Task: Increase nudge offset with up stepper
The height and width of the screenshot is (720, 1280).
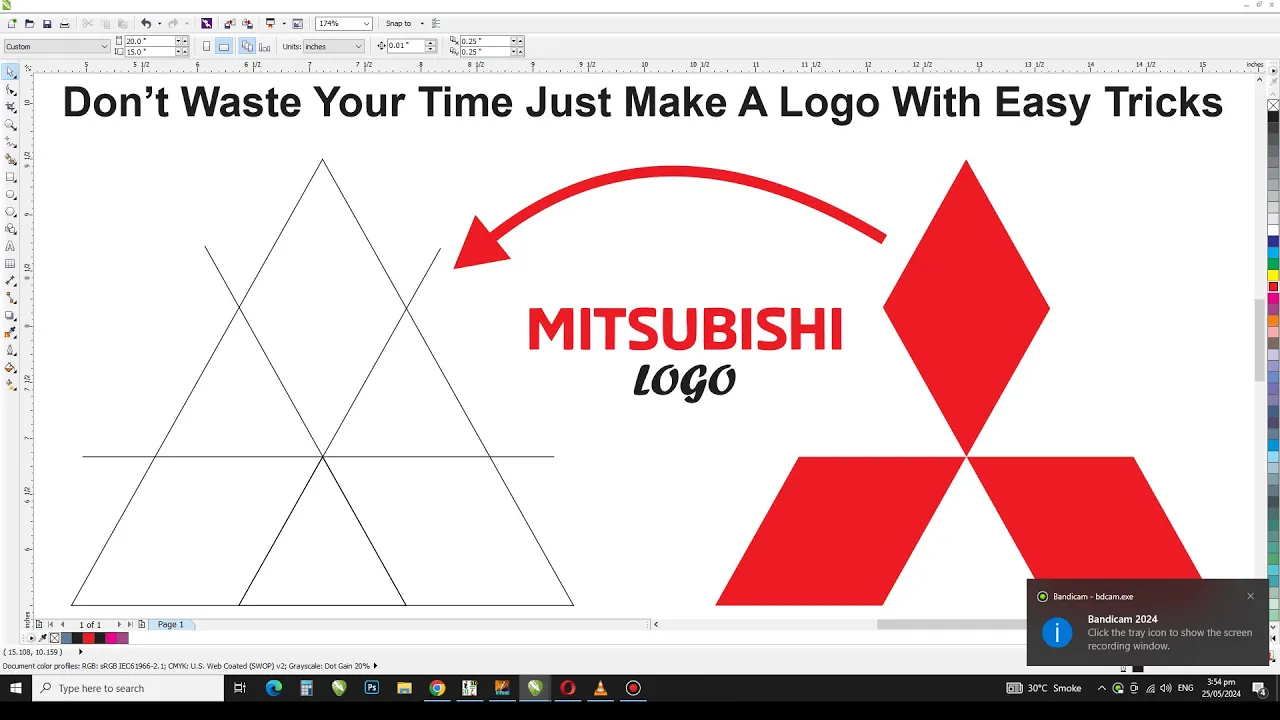Action: [431, 43]
